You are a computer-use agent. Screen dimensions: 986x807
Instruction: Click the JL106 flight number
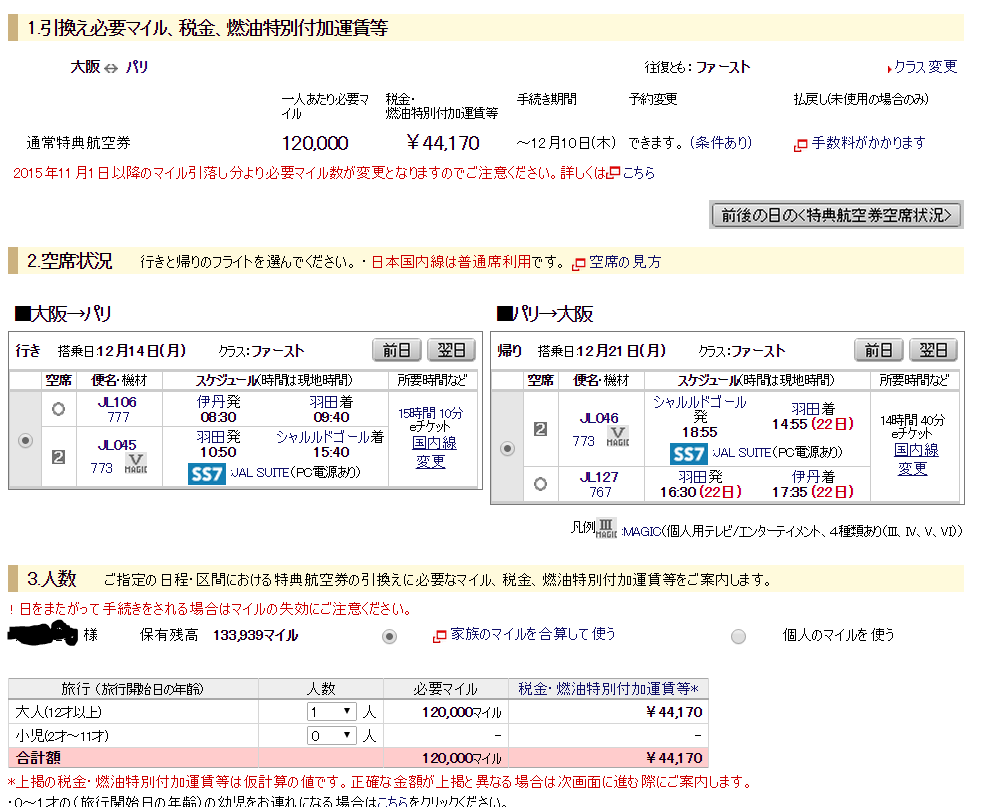pyautogui.click(x=118, y=402)
